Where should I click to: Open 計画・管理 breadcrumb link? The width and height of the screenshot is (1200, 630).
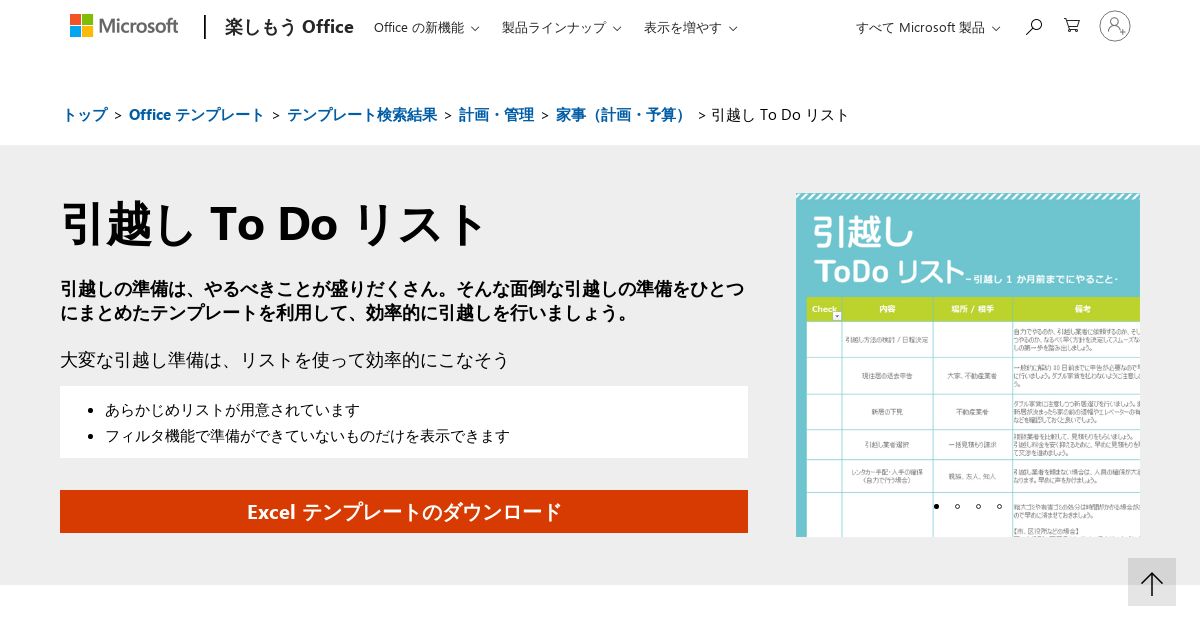pos(496,114)
